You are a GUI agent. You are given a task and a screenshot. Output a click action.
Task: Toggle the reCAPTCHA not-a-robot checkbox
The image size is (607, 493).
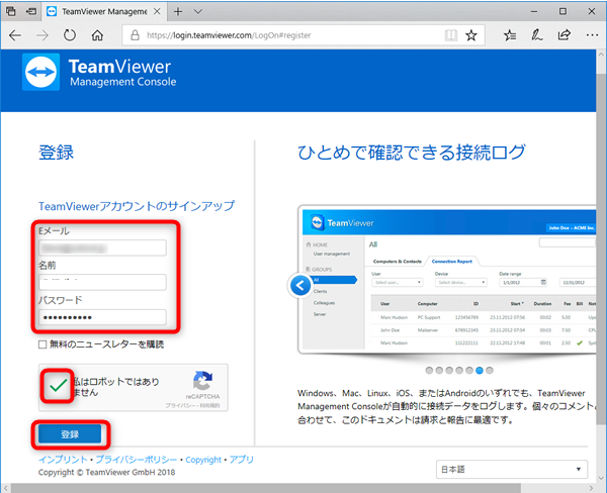click(x=58, y=386)
